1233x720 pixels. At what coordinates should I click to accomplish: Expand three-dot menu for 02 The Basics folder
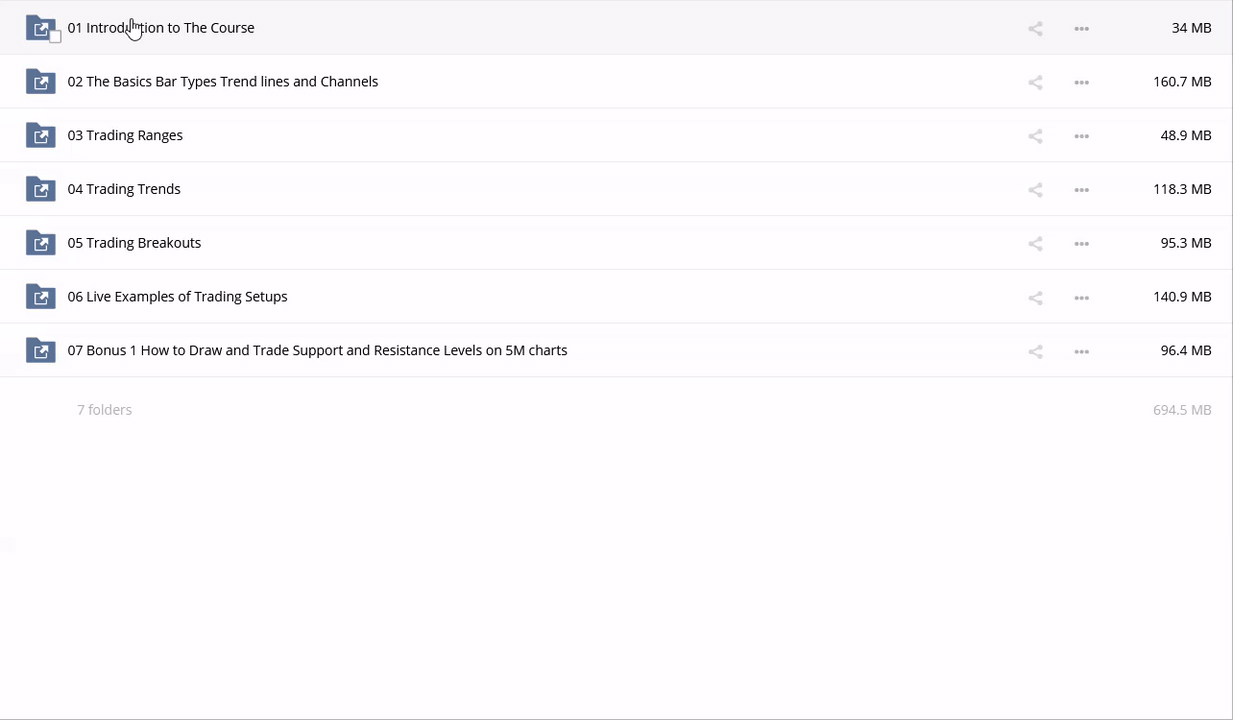pyautogui.click(x=1081, y=83)
